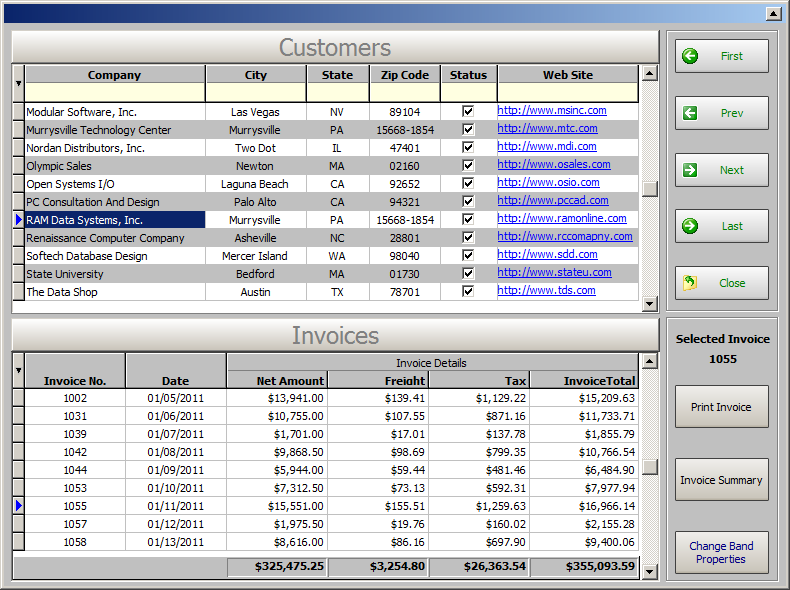Screen dimensions: 790x590
Task: Open the Customers grid dropdown arrow in header corner
Action: (x=18, y=83)
